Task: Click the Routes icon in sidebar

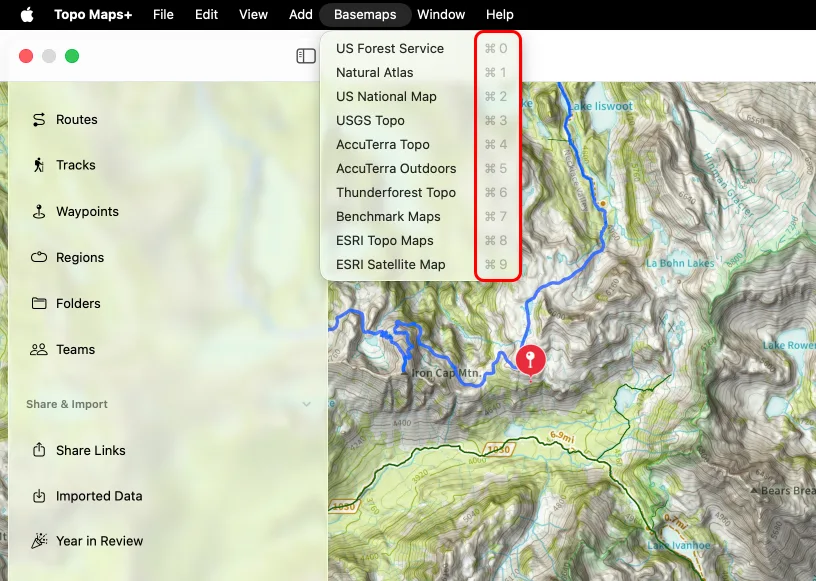Action: click(39, 120)
